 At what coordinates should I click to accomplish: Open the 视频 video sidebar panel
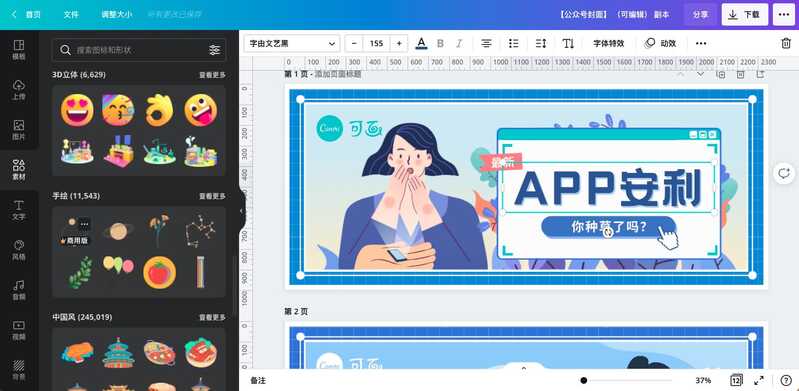(x=19, y=330)
